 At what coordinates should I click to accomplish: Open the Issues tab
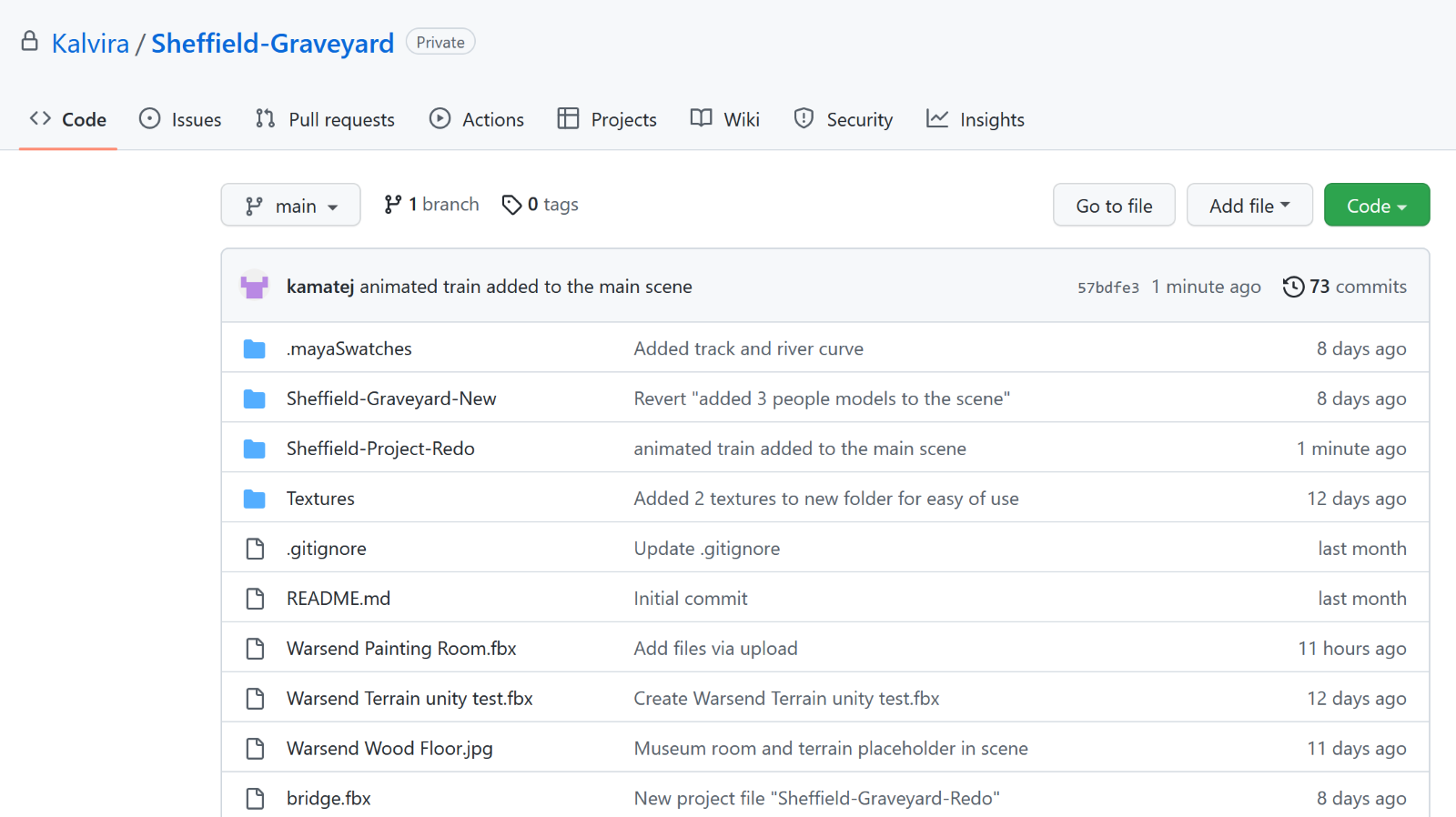(x=180, y=119)
